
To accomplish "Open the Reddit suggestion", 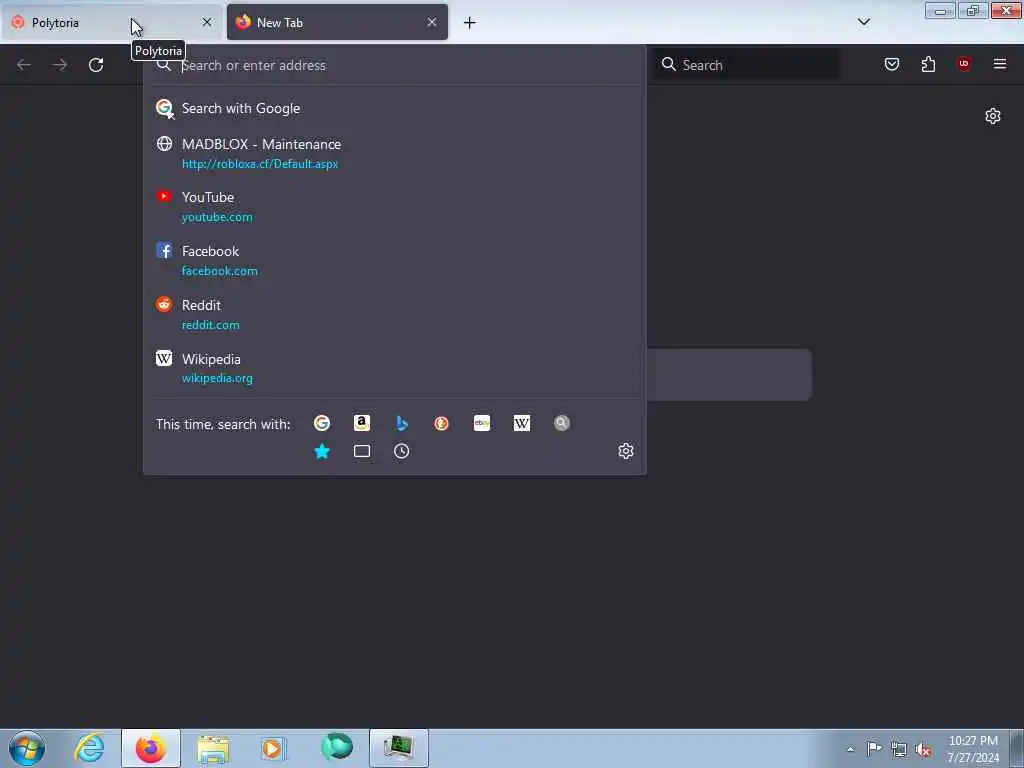I will (394, 315).
